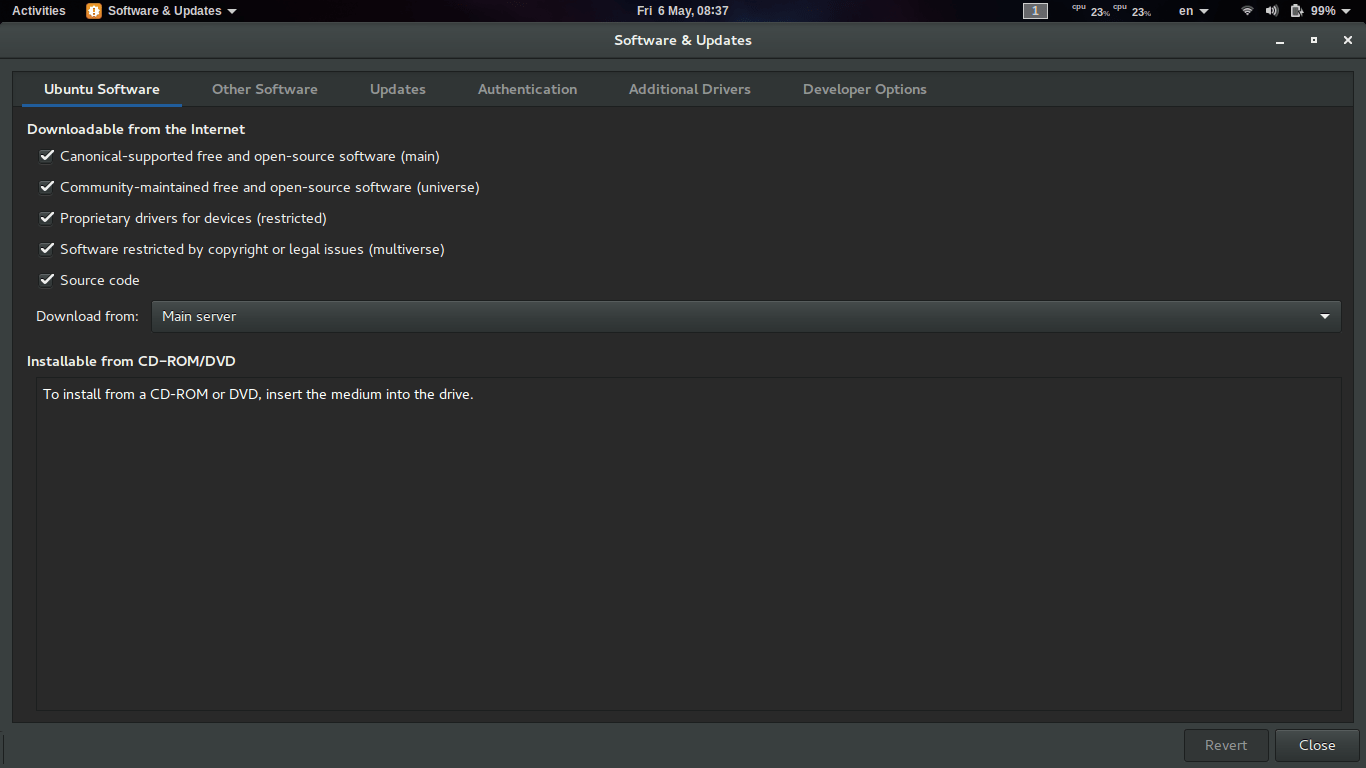This screenshot has height=768, width=1366.
Task: Select the Authentication tab
Action: pyautogui.click(x=527, y=89)
